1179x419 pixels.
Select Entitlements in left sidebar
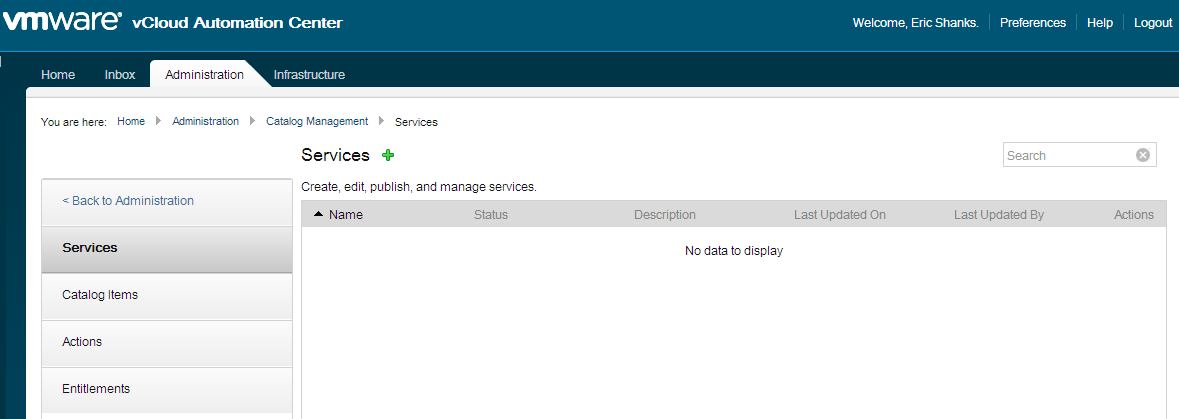click(96, 389)
